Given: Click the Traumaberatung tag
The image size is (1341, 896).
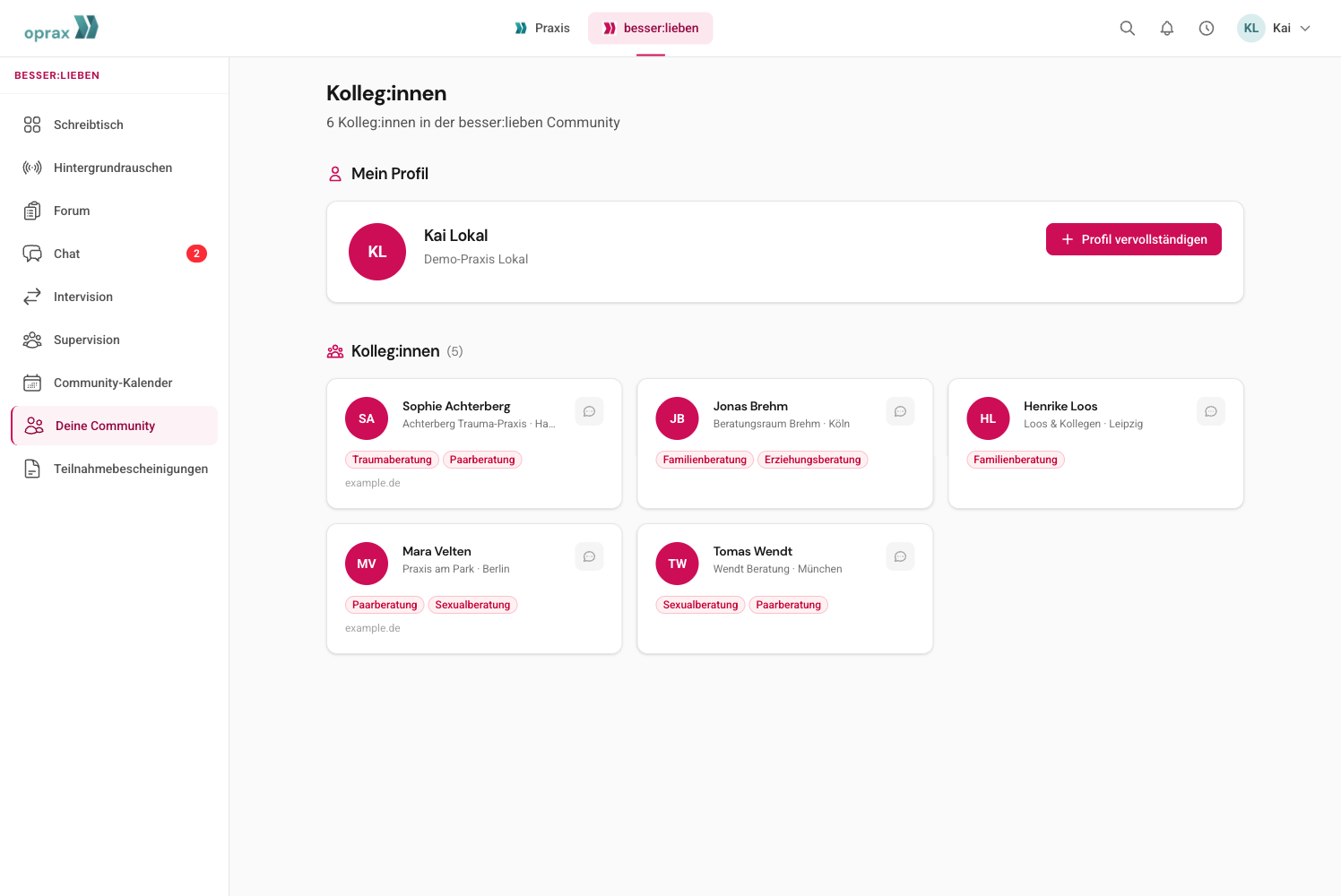Looking at the screenshot, I should click(392, 460).
